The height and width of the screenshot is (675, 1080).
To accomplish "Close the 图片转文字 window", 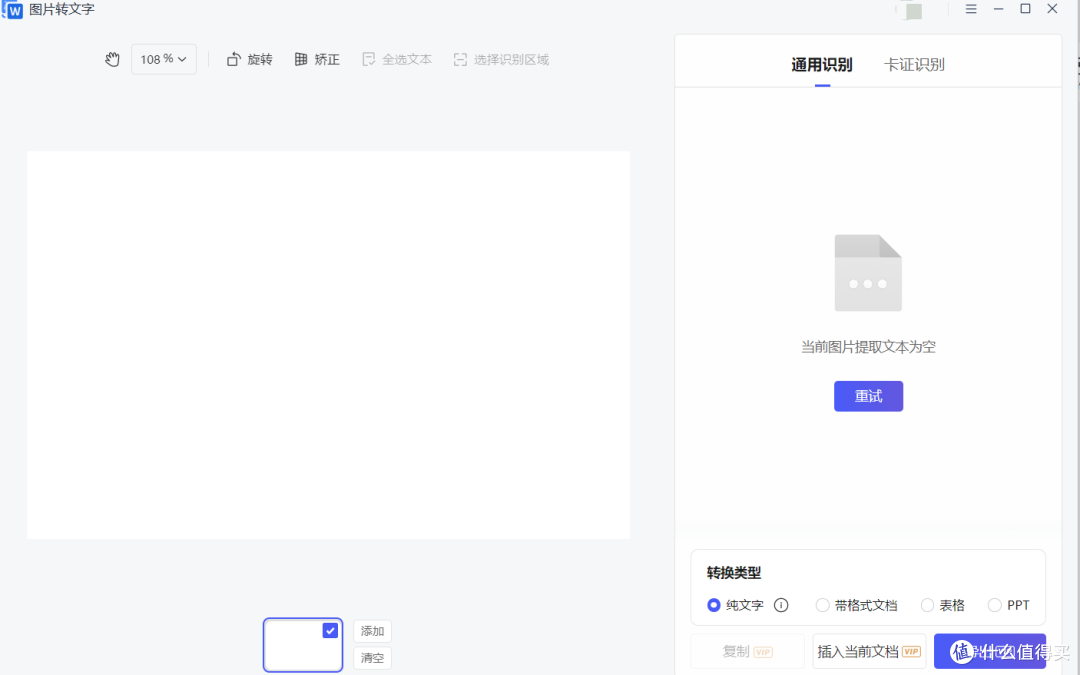I will coord(1052,9).
